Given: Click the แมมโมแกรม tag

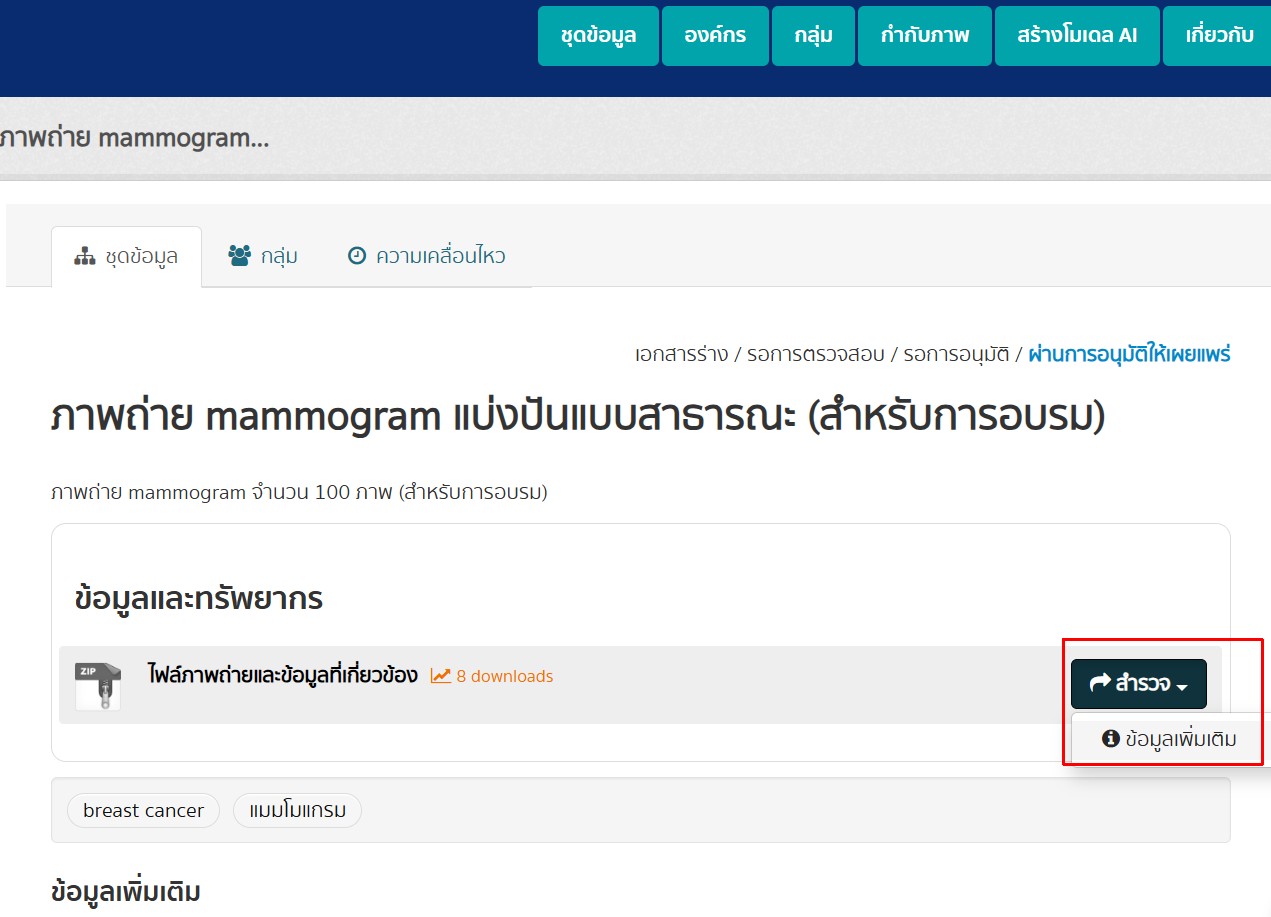Looking at the screenshot, I should click(297, 810).
